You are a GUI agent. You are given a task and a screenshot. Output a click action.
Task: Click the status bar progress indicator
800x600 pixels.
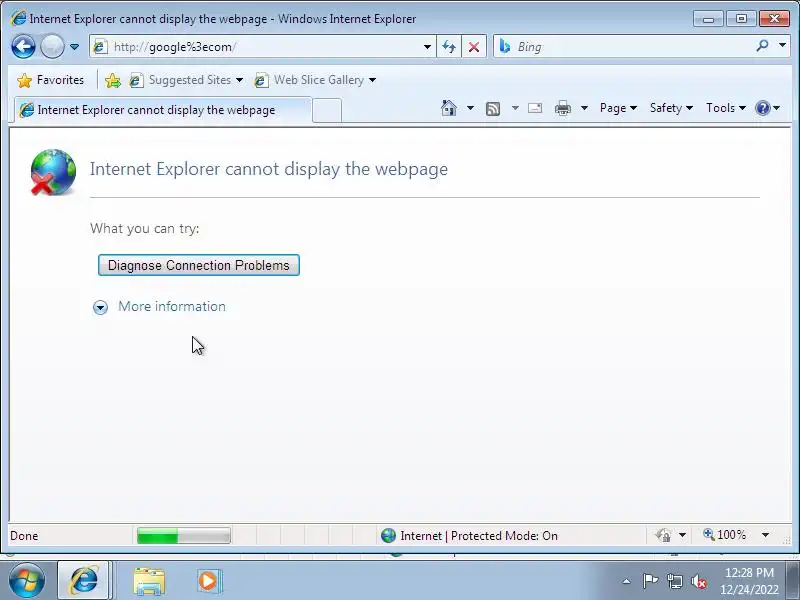click(184, 536)
